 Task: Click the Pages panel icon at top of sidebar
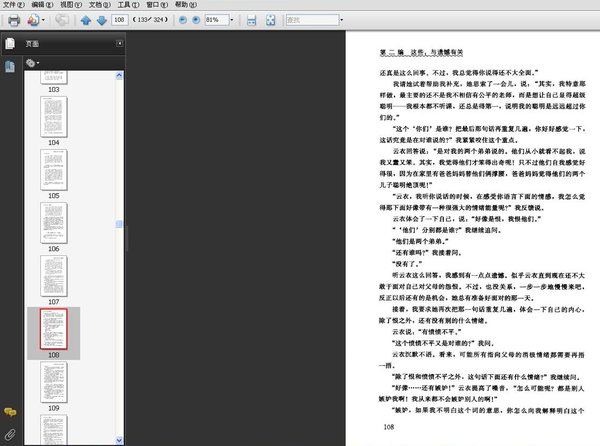[x=10, y=44]
